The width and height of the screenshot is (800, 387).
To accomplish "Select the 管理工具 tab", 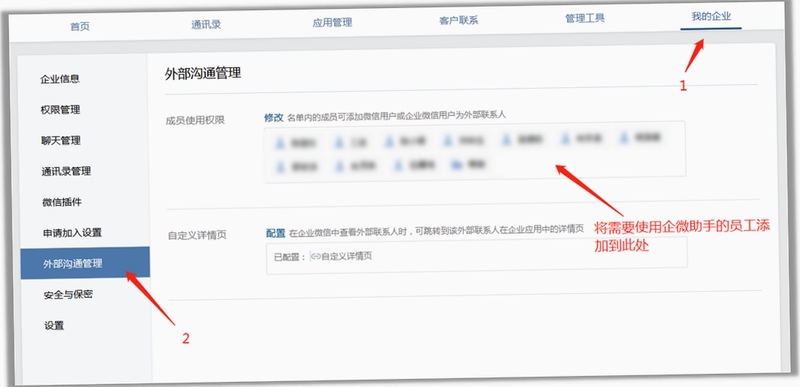I will (585, 18).
